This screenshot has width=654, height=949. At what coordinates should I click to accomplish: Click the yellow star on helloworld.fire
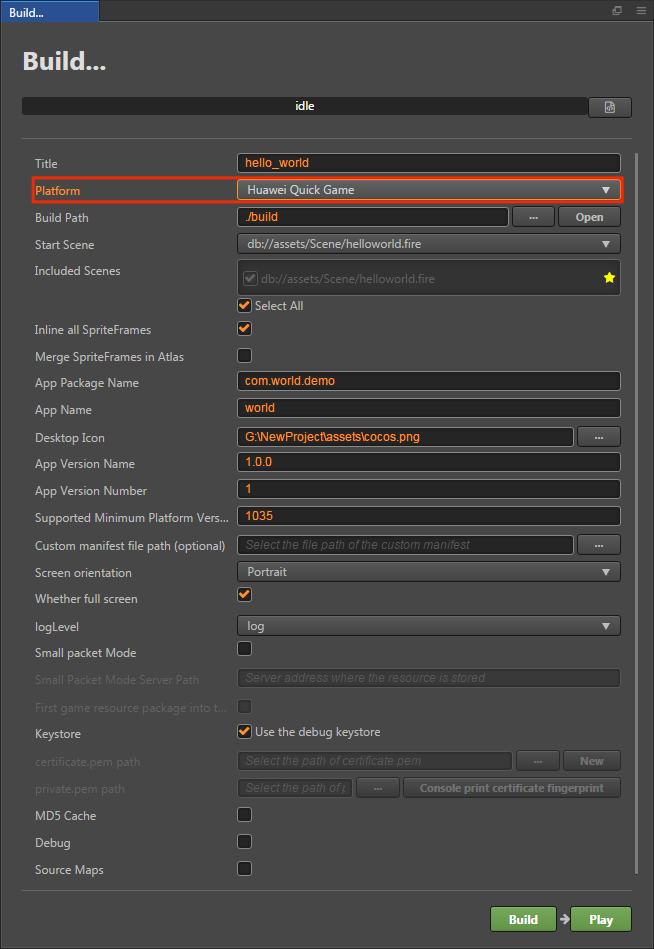coord(609,278)
